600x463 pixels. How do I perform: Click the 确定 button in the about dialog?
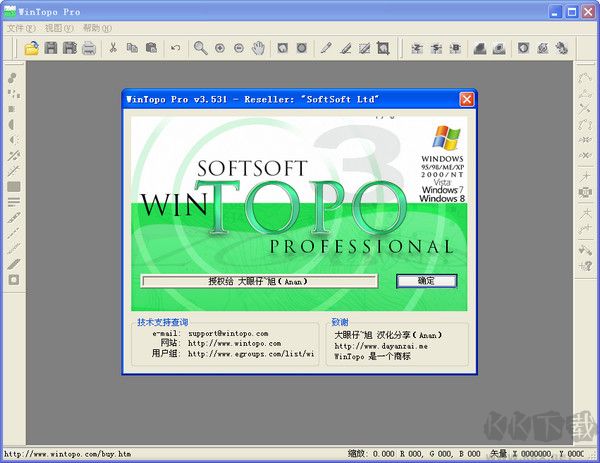coord(426,281)
